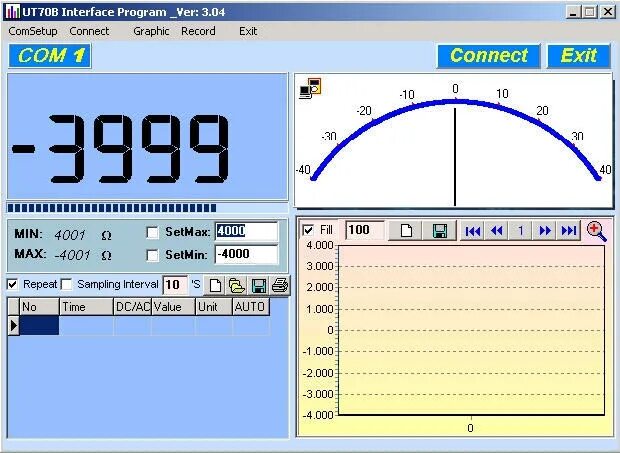The height and width of the screenshot is (453, 620).
Task: Uncheck the Repeat checkbox
Action: (x=13, y=284)
